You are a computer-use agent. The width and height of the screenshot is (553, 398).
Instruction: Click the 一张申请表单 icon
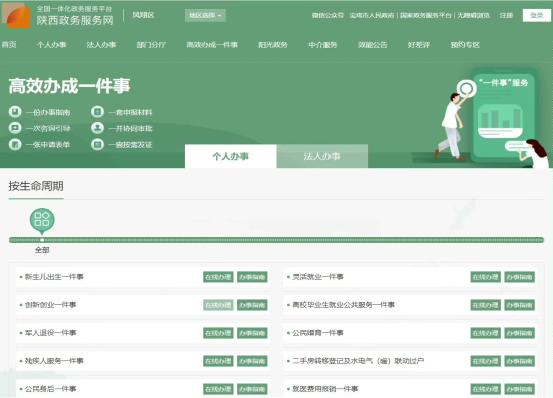(15, 144)
